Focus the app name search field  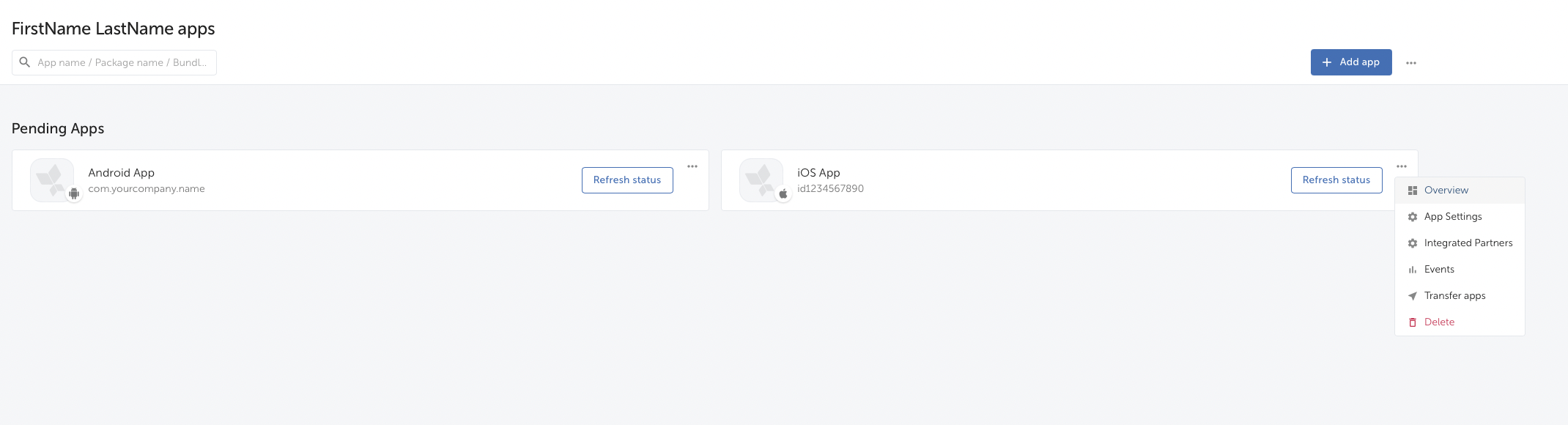(114, 62)
